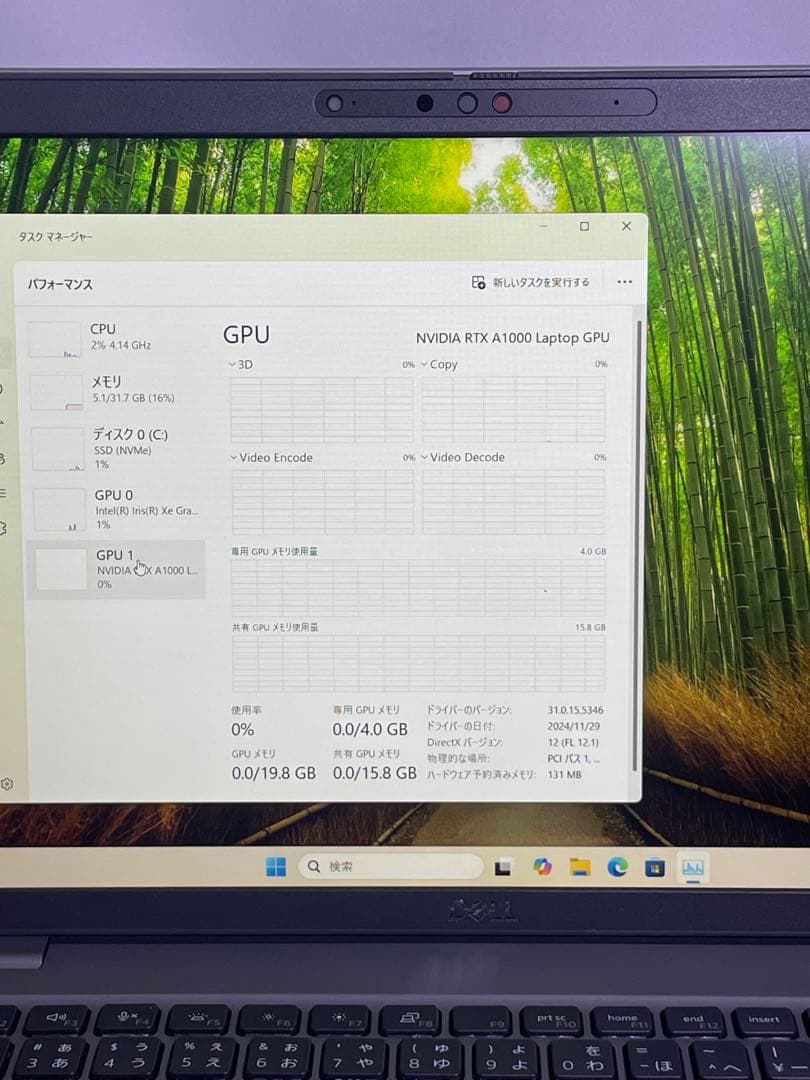Collapse the 3D usage graph section

pos(232,364)
